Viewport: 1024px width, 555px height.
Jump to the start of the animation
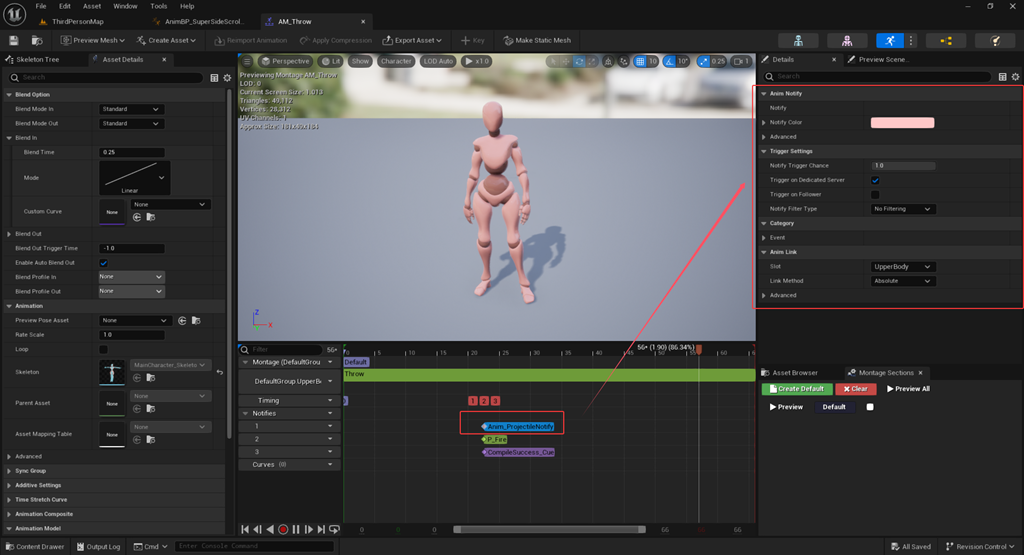click(245, 530)
